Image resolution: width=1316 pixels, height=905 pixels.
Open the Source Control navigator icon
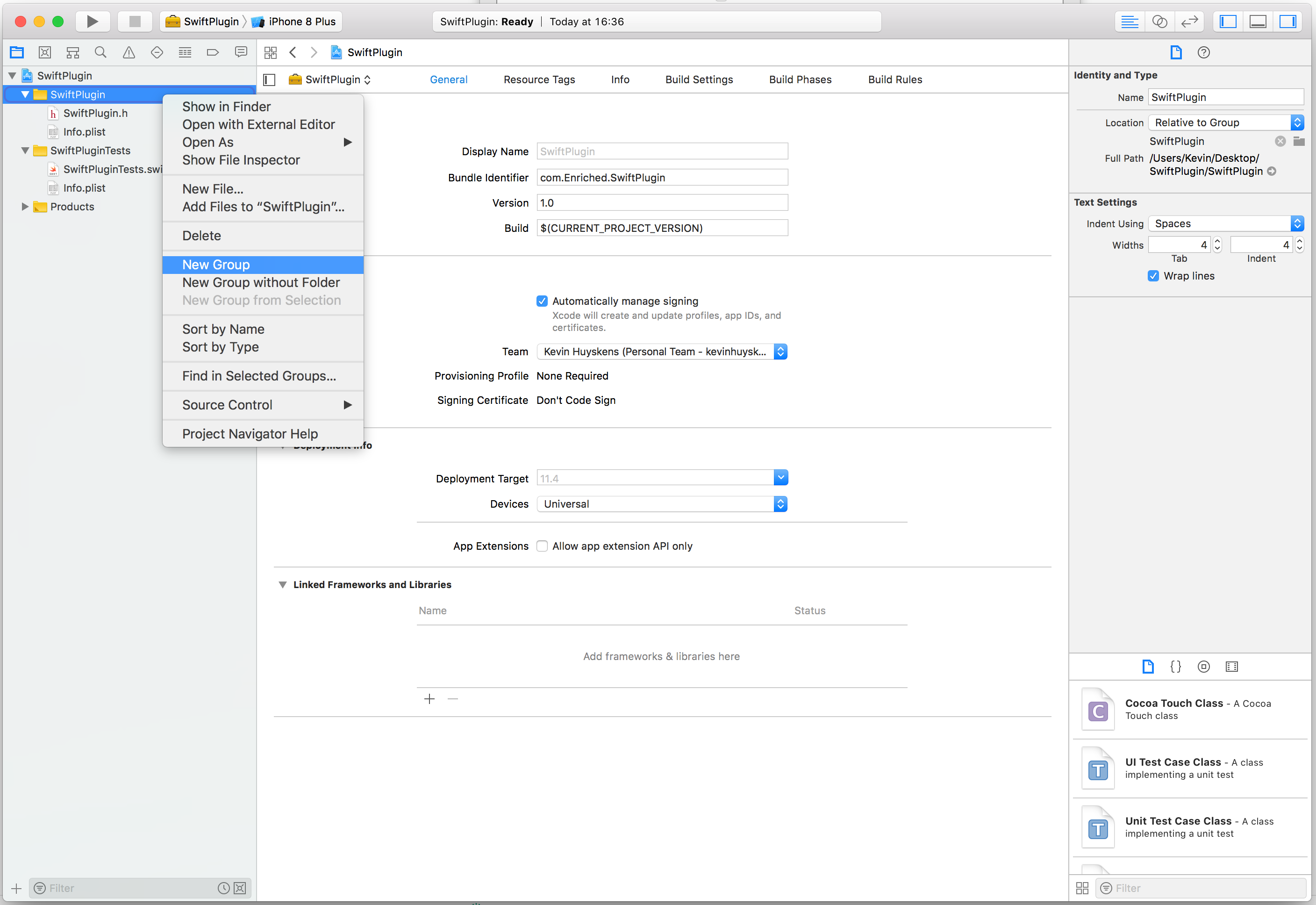45,53
